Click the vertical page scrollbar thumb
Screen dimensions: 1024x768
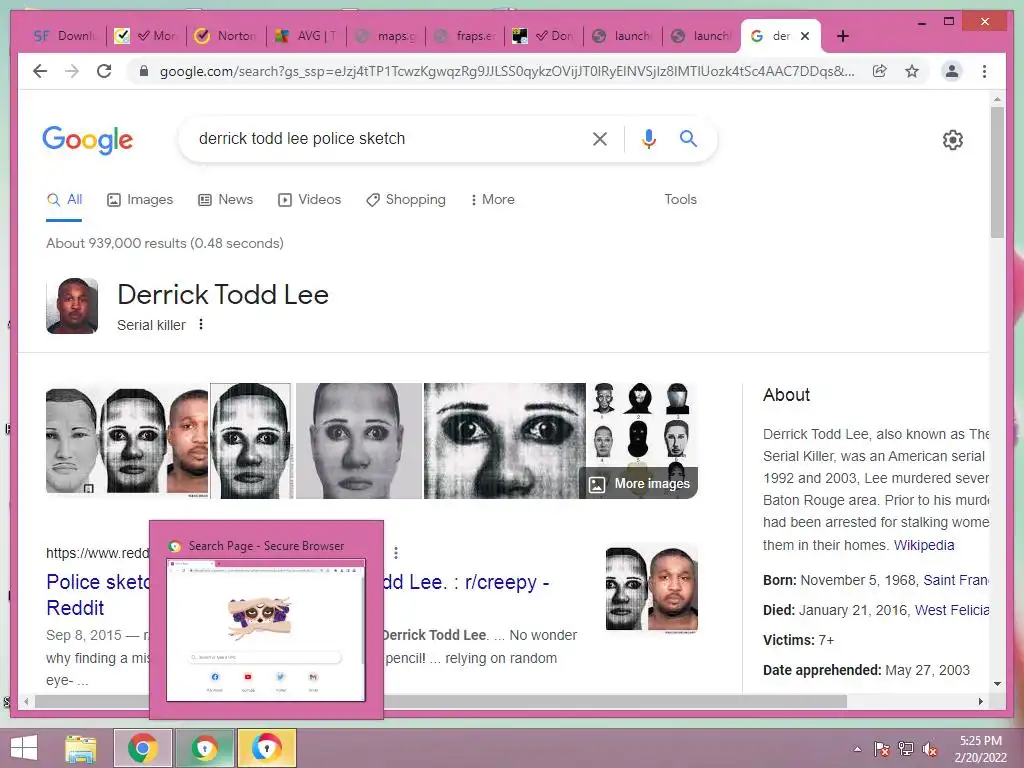[x=997, y=172]
